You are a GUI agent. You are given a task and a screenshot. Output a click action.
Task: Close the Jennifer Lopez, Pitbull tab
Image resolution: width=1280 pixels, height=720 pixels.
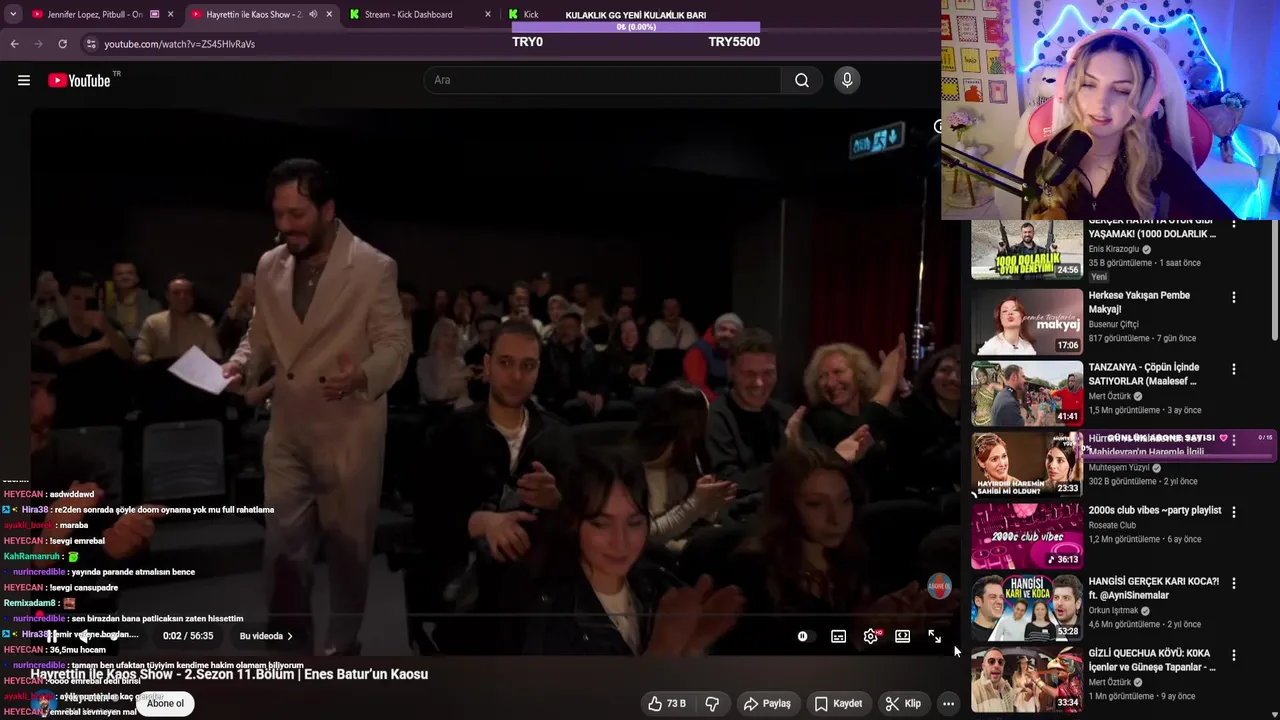pyautogui.click(x=171, y=14)
